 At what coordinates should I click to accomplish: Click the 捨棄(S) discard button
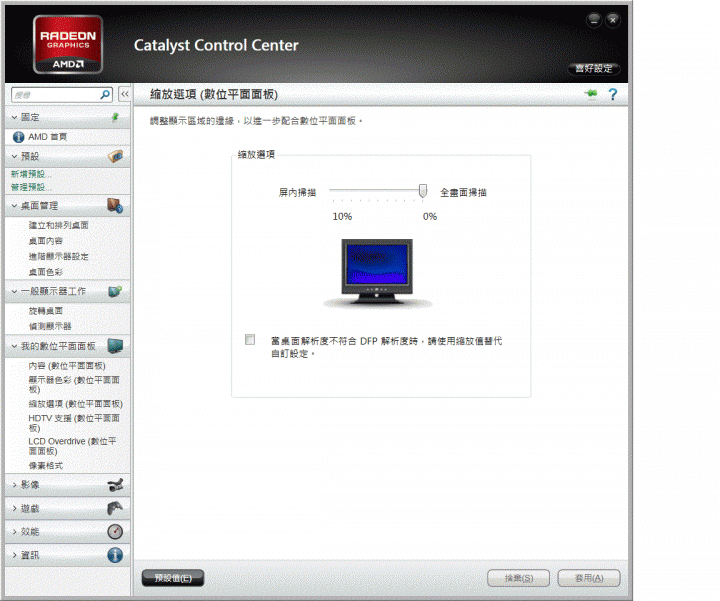[518, 578]
